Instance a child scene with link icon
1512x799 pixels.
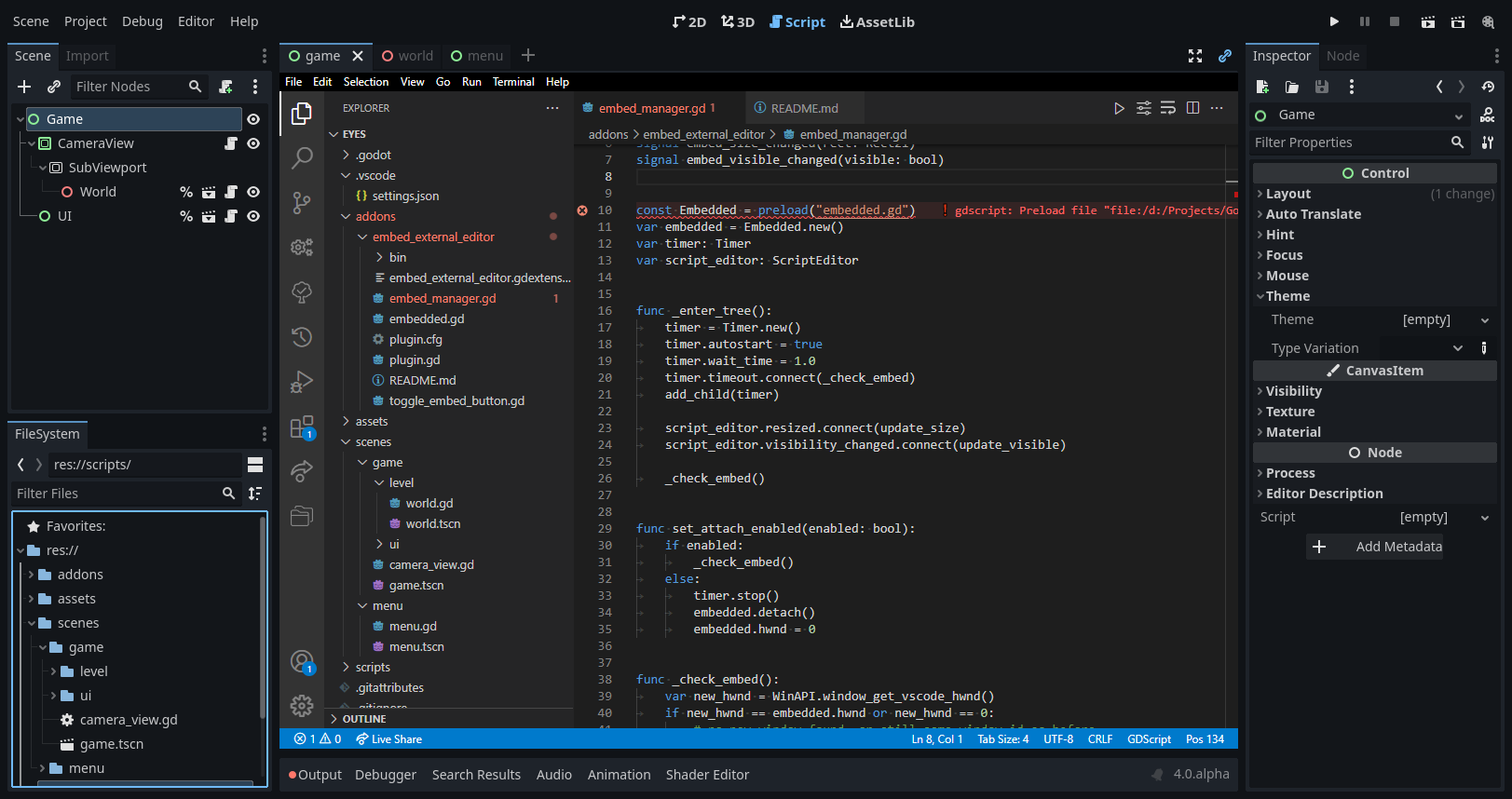tap(54, 87)
